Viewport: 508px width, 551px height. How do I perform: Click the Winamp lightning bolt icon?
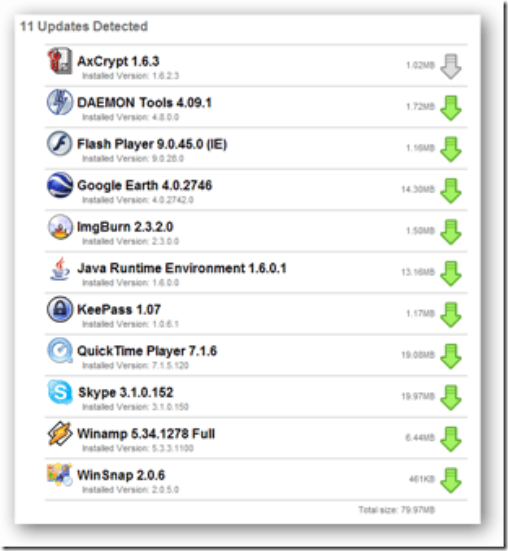60,433
